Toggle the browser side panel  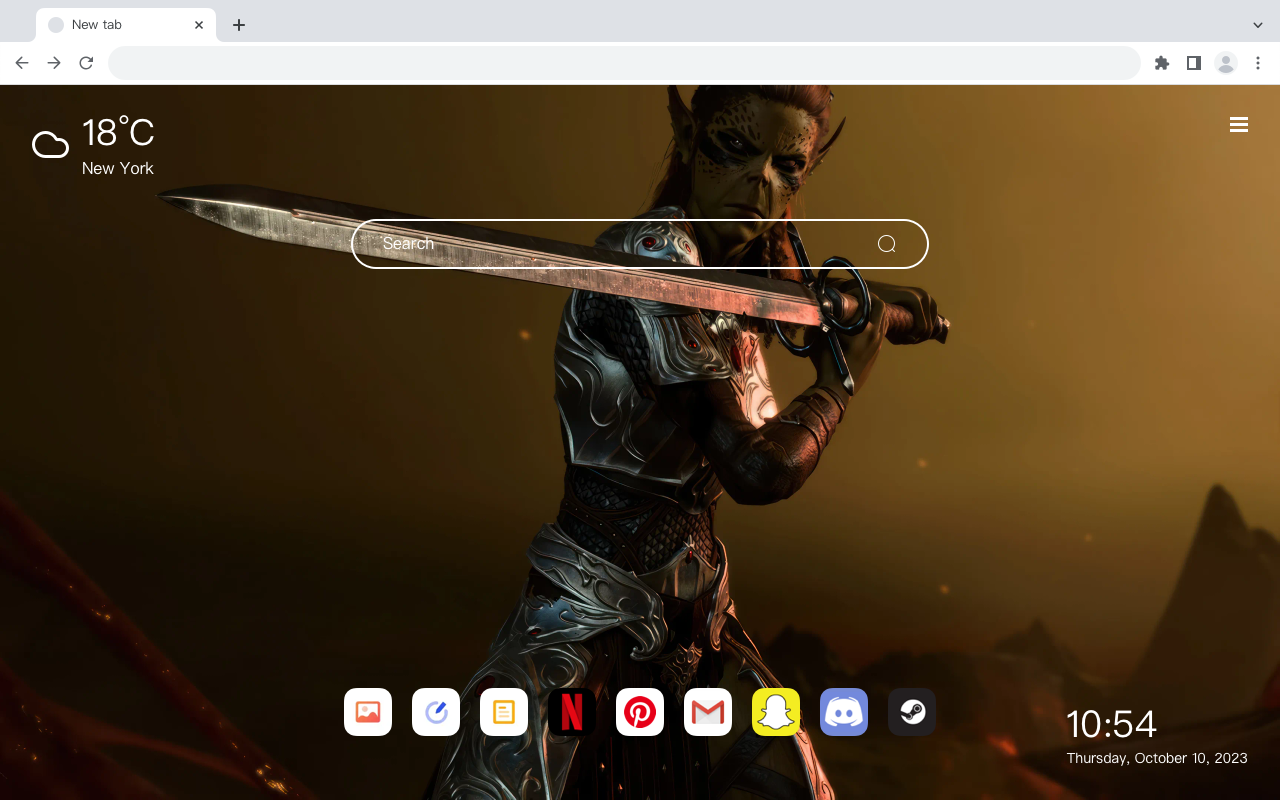(1194, 63)
